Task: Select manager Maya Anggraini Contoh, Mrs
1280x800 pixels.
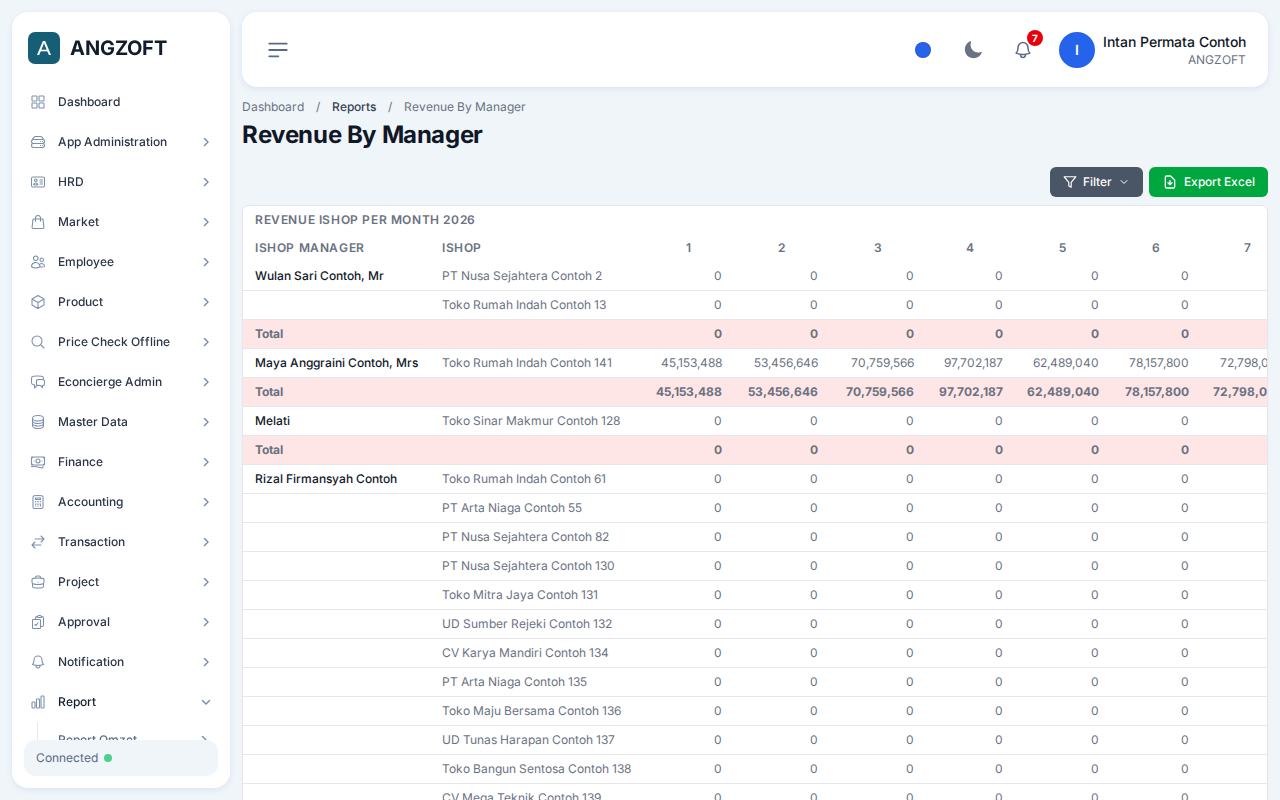Action: tap(337, 363)
